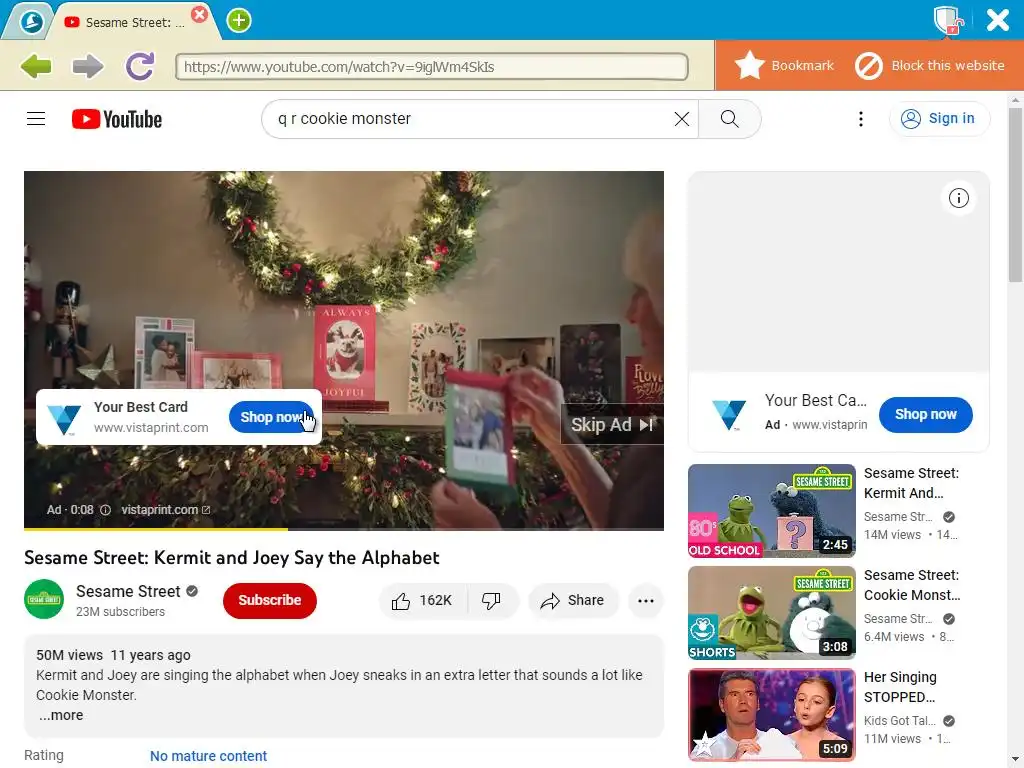This screenshot has height=768, width=1024.
Task: Clear the search text with X icon
Action: (682, 119)
